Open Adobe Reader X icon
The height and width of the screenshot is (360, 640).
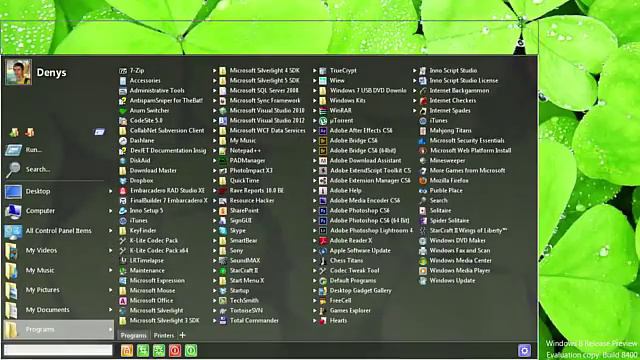click(323, 240)
